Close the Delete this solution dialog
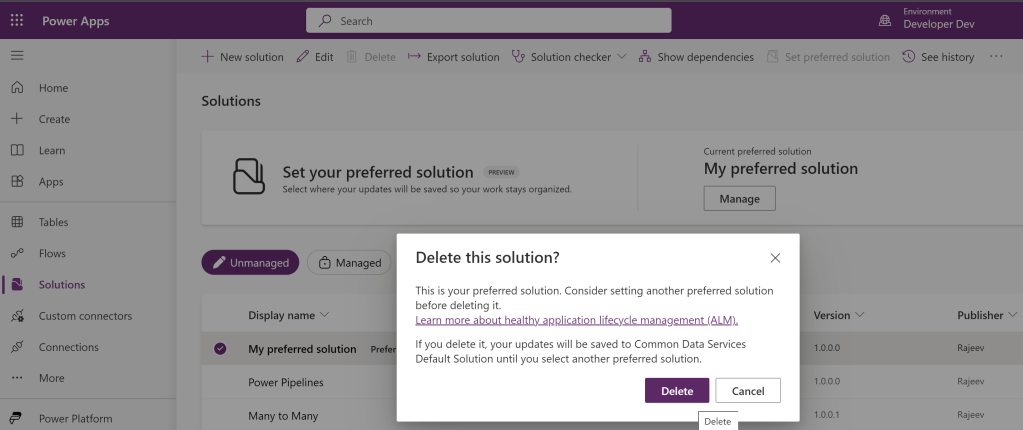The image size is (1023, 430). coord(775,258)
